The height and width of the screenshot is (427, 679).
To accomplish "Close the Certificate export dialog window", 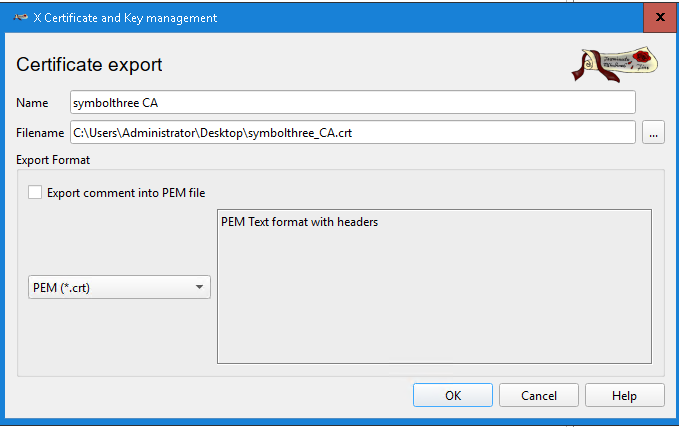I will point(660,18).
